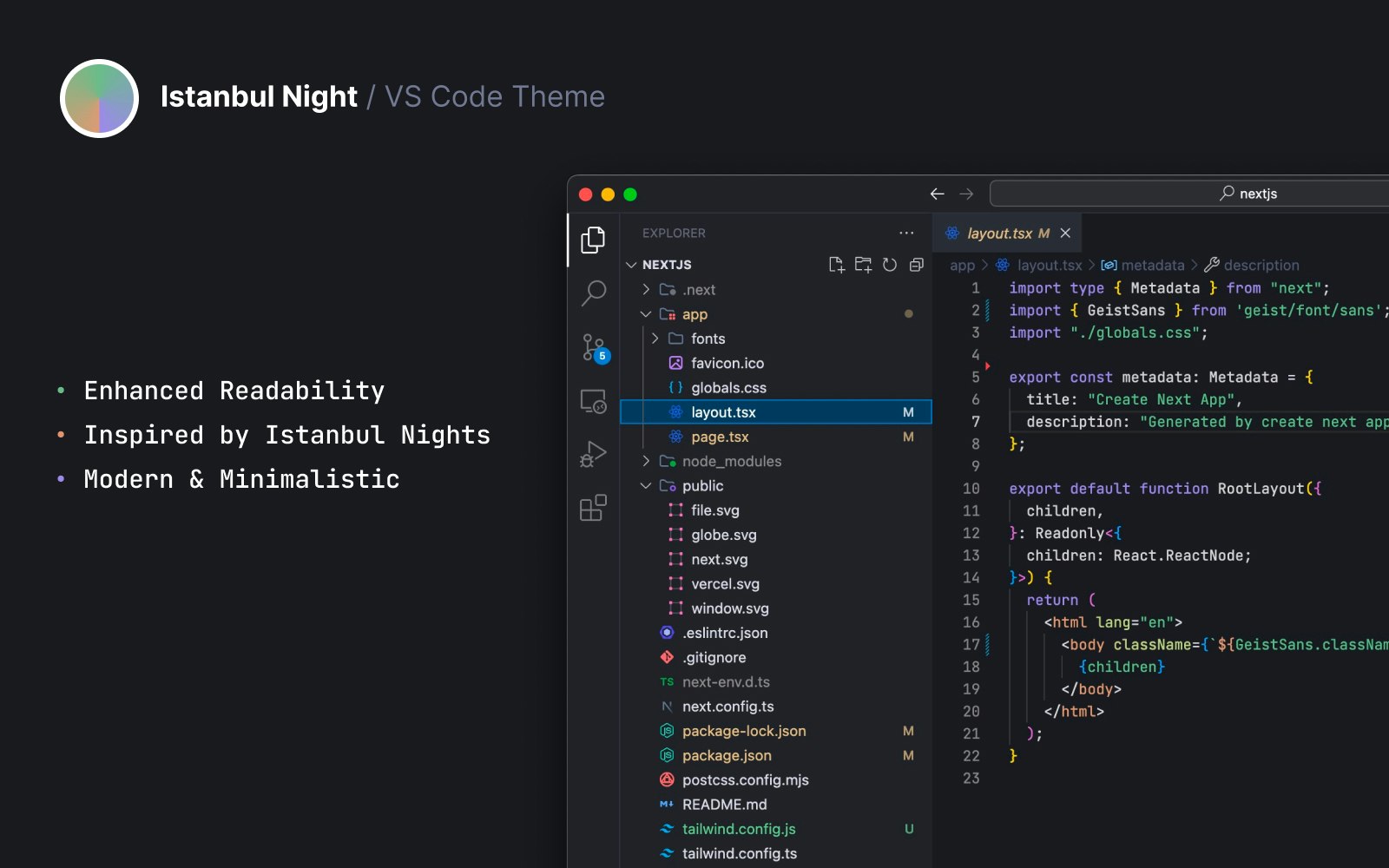The width and height of the screenshot is (1389, 868).
Task: Click the {children} expression on line 18
Action: point(1122,667)
